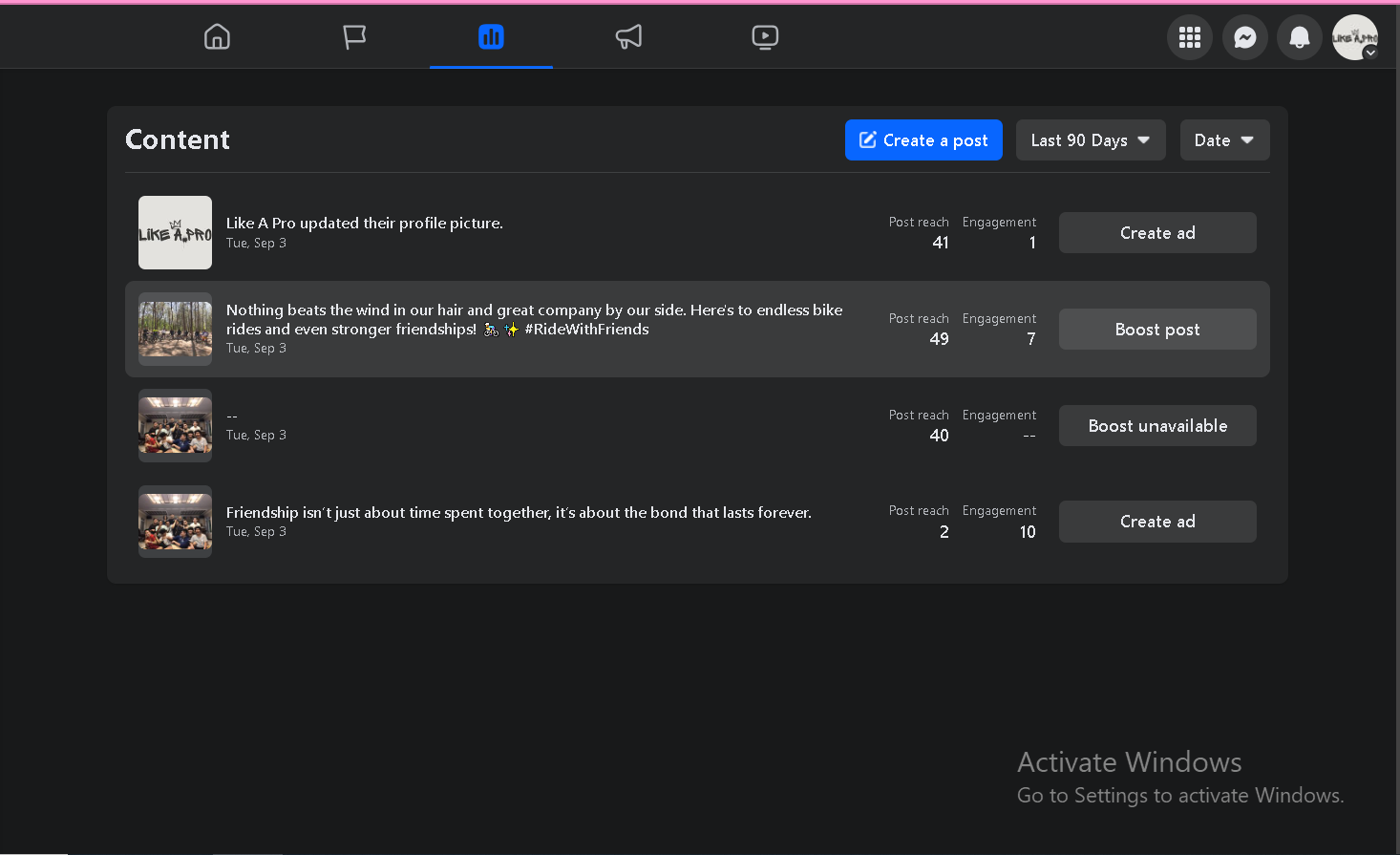Viewport: 1400px width, 855px height.
Task: Click Create ad for the Friendship post
Action: pos(1157,522)
